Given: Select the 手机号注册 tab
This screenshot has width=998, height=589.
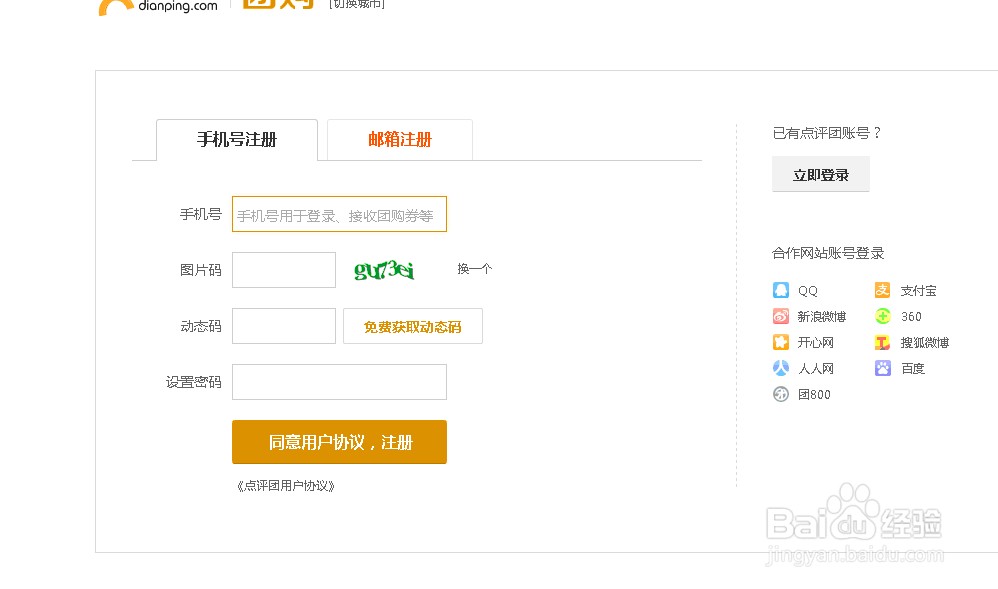Looking at the screenshot, I should (236, 140).
